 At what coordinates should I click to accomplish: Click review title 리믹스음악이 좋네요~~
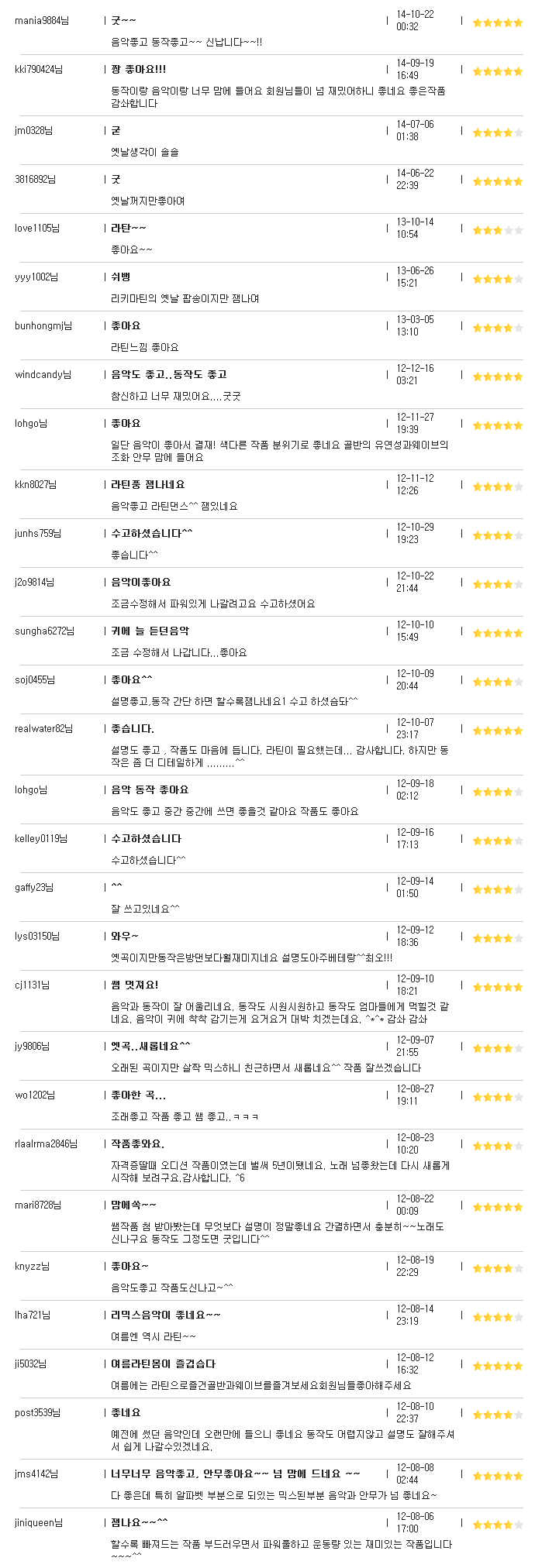click(166, 1315)
